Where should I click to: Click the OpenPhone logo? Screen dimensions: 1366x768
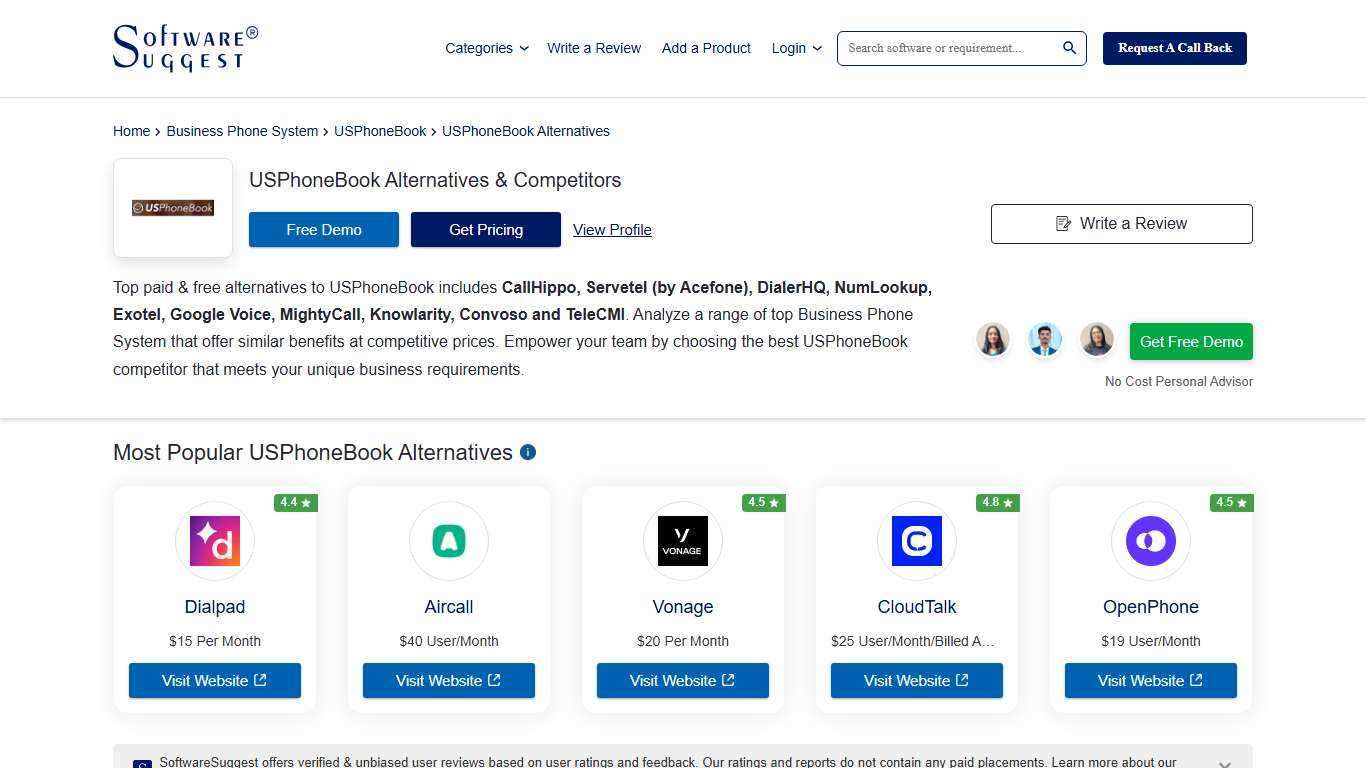1150,541
